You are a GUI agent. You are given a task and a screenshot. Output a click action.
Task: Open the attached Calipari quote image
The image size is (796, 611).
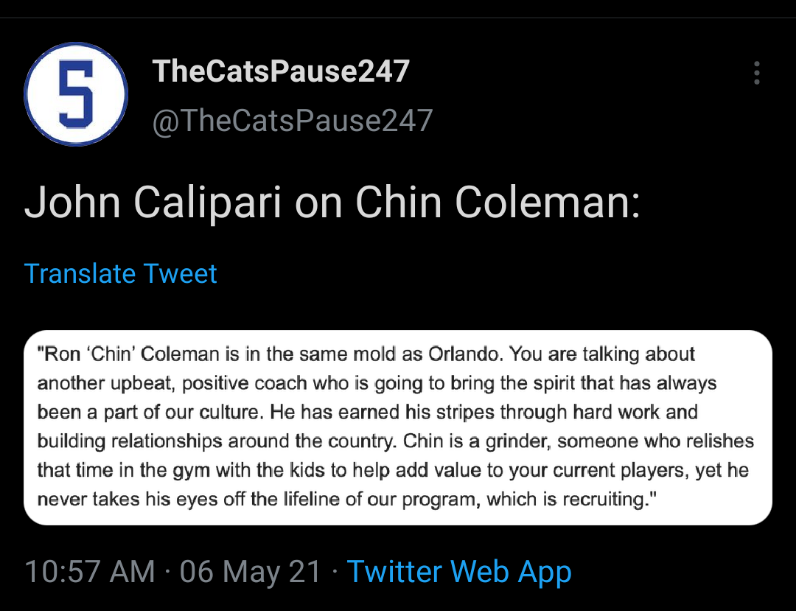(398, 427)
